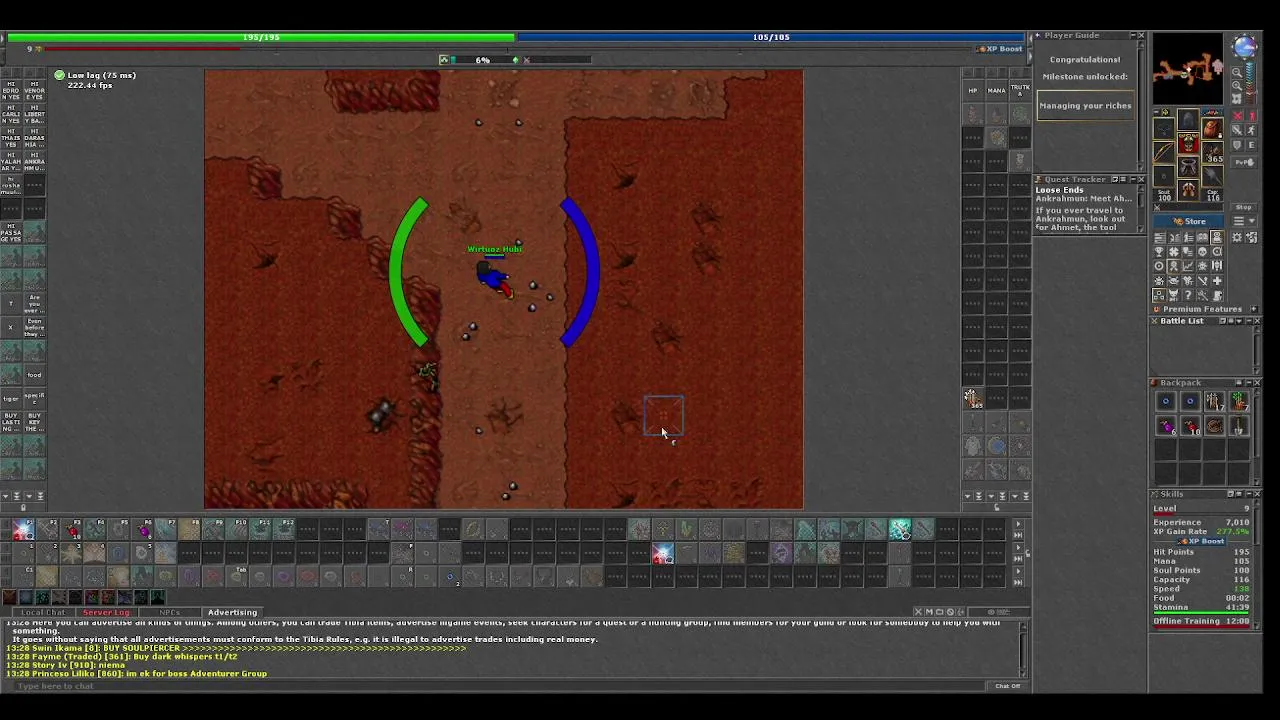
Task: Select purple potion stack of 6 in Backpack
Action: 1166,425
